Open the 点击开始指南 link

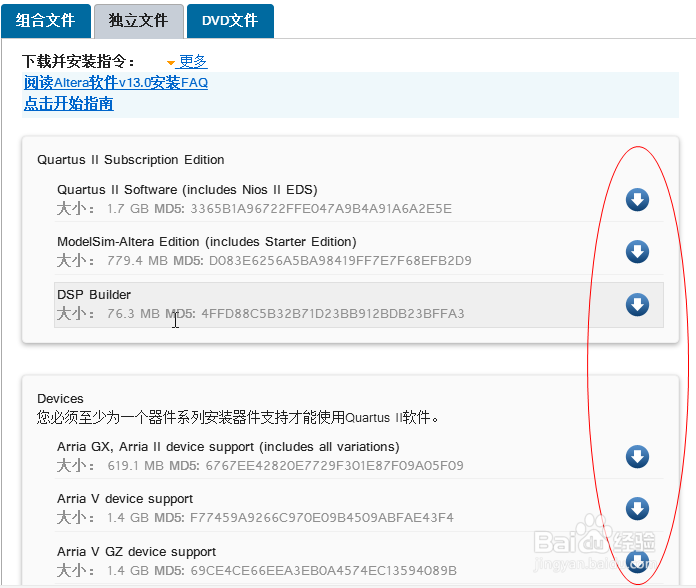coord(69,104)
